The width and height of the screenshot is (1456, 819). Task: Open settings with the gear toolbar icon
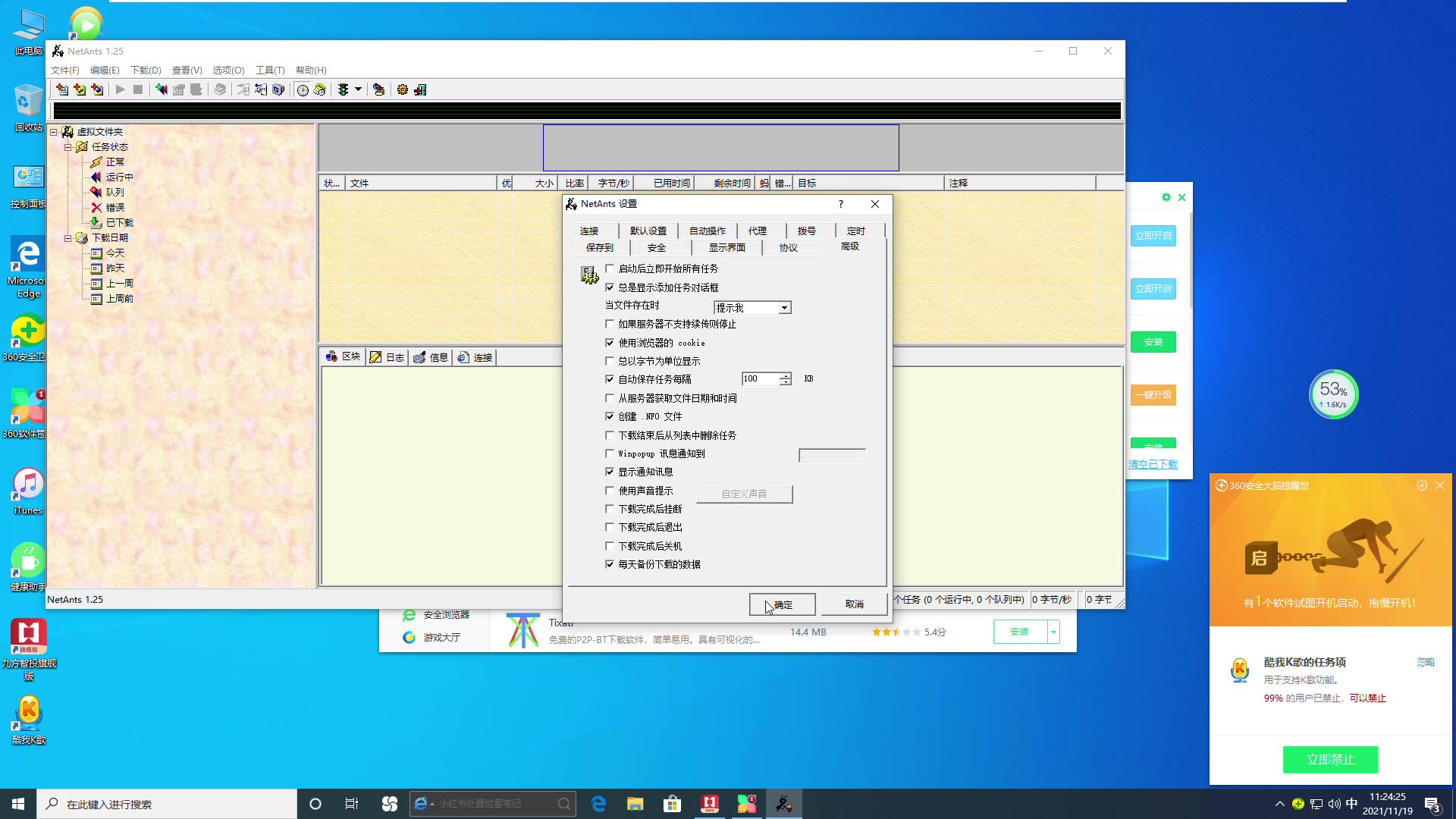tap(403, 89)
